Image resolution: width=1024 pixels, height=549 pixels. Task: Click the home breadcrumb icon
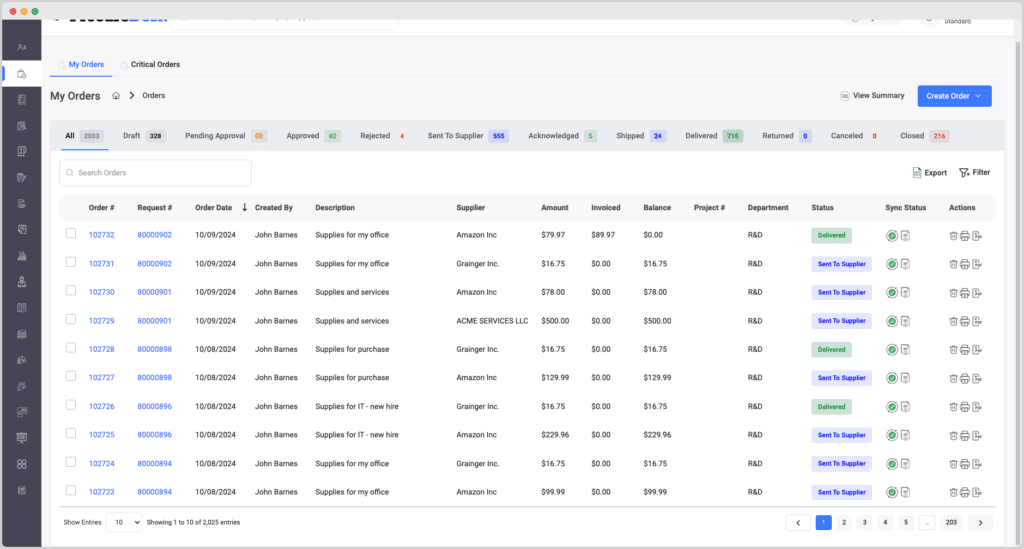click(116, 96)
